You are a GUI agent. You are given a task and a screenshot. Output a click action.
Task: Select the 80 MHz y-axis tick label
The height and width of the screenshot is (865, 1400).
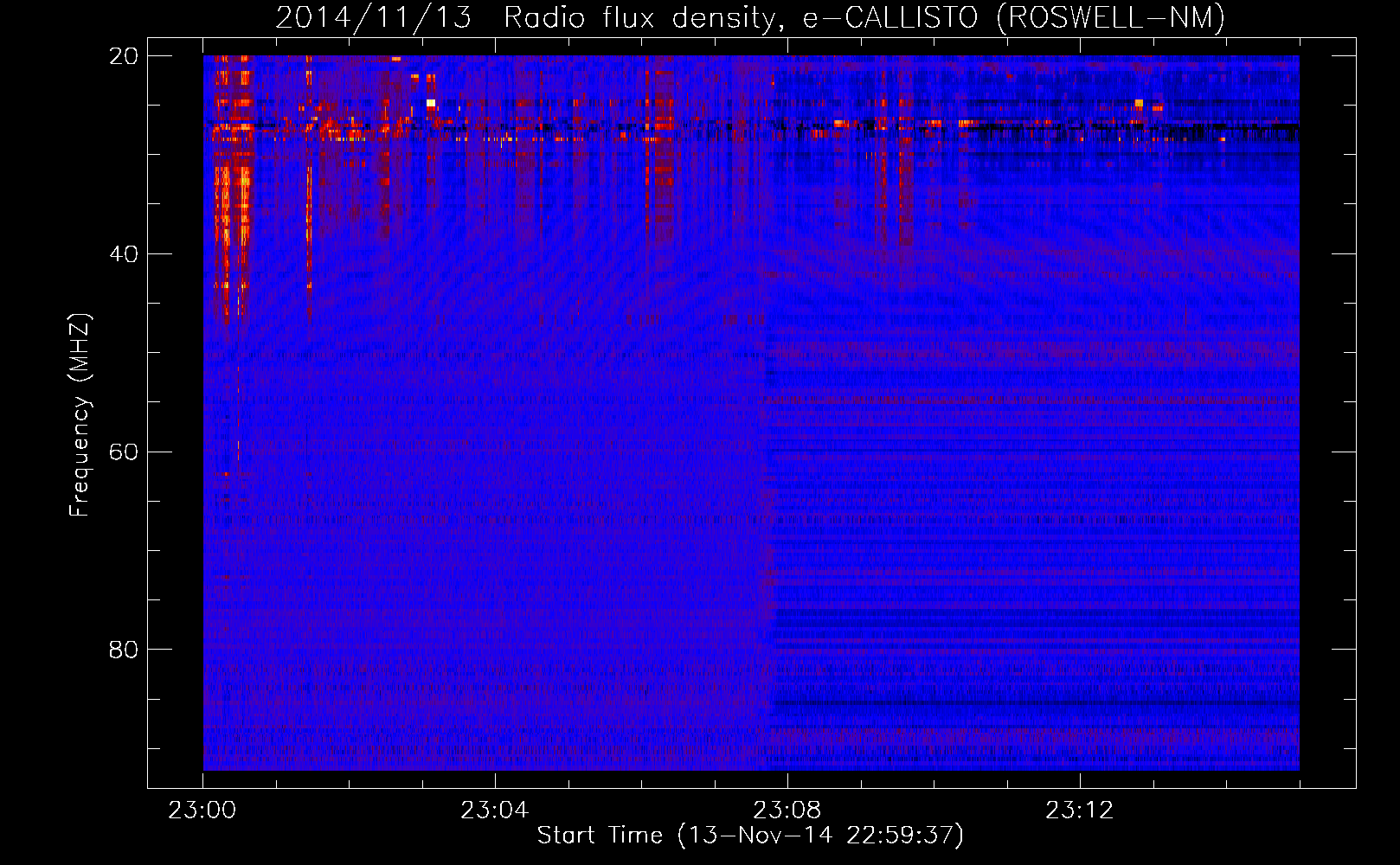pos(124,650)
